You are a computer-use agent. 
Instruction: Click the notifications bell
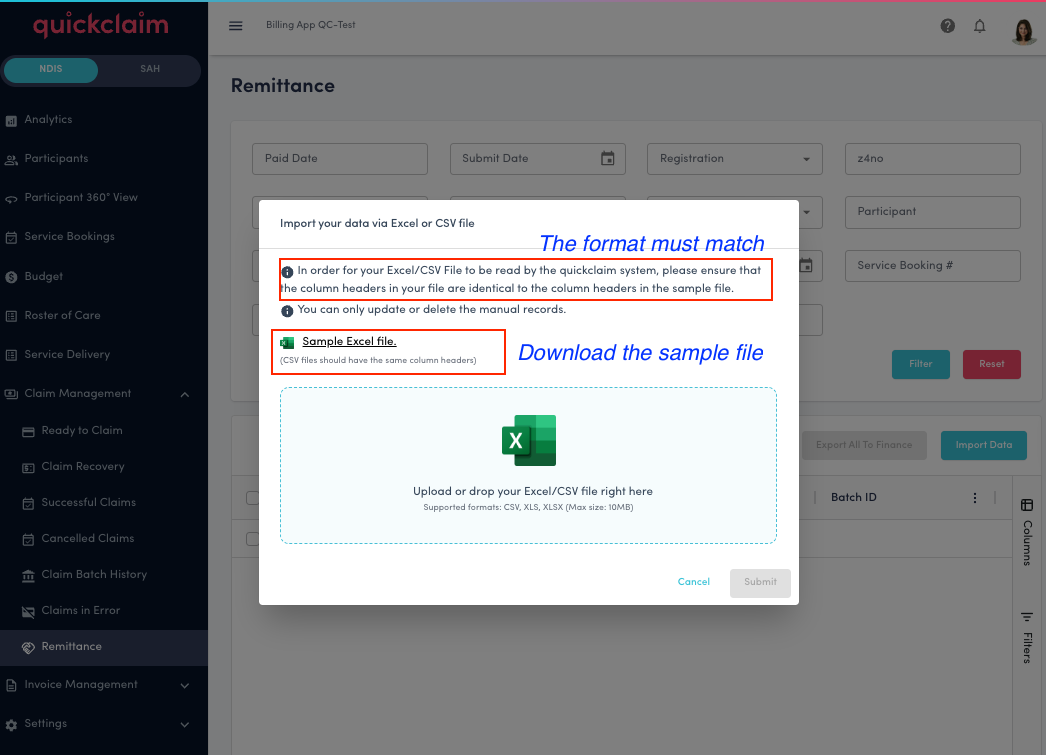coord(980,26)
